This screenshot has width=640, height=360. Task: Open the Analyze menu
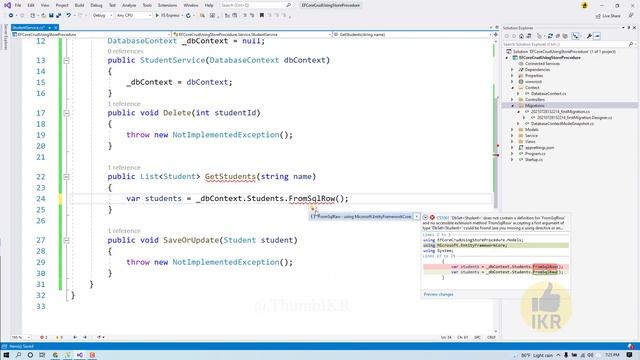click(129, 5)
